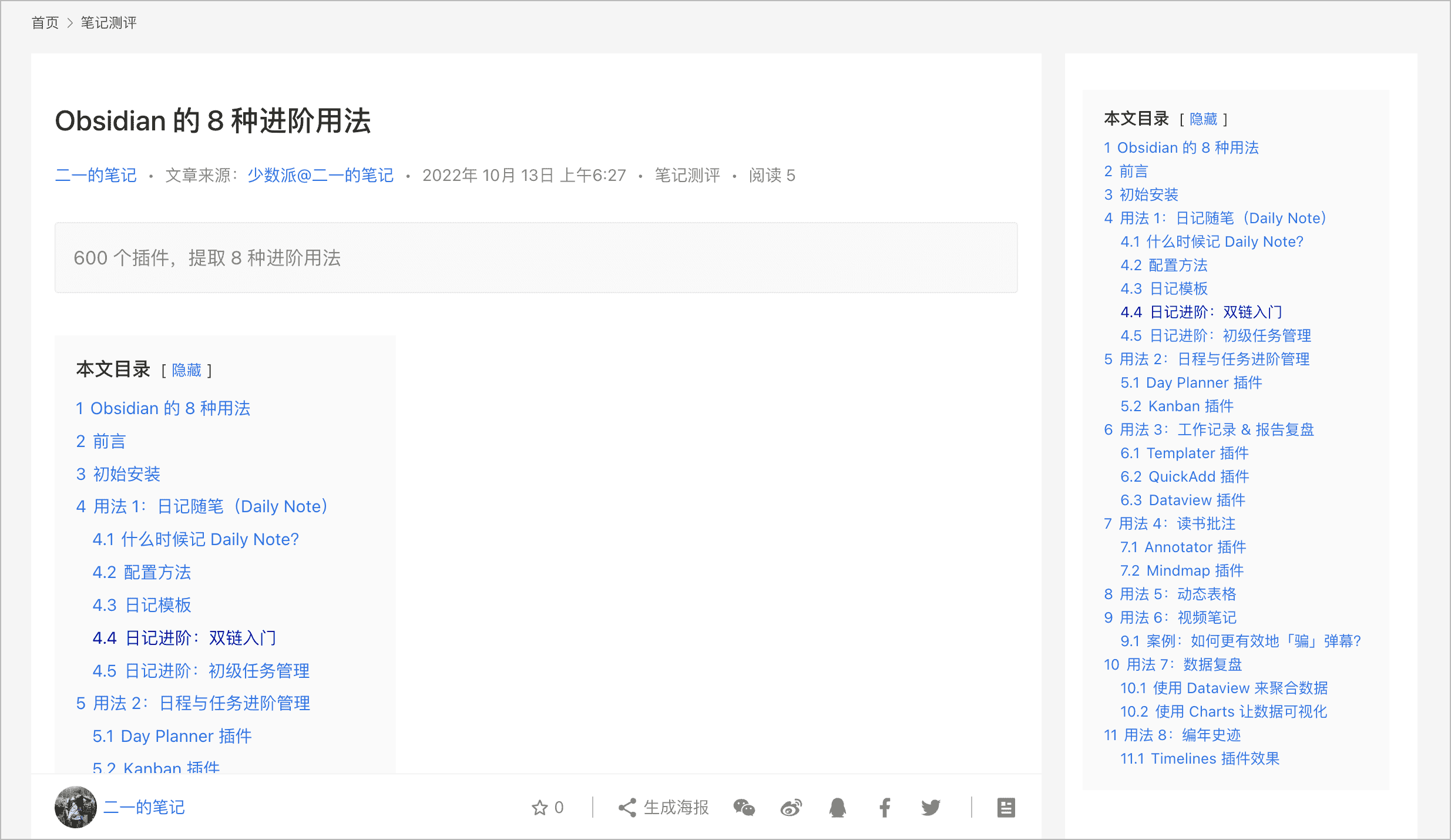
Task: Open 笔记测评 breadcrumb link
Action: click(109, 23)
